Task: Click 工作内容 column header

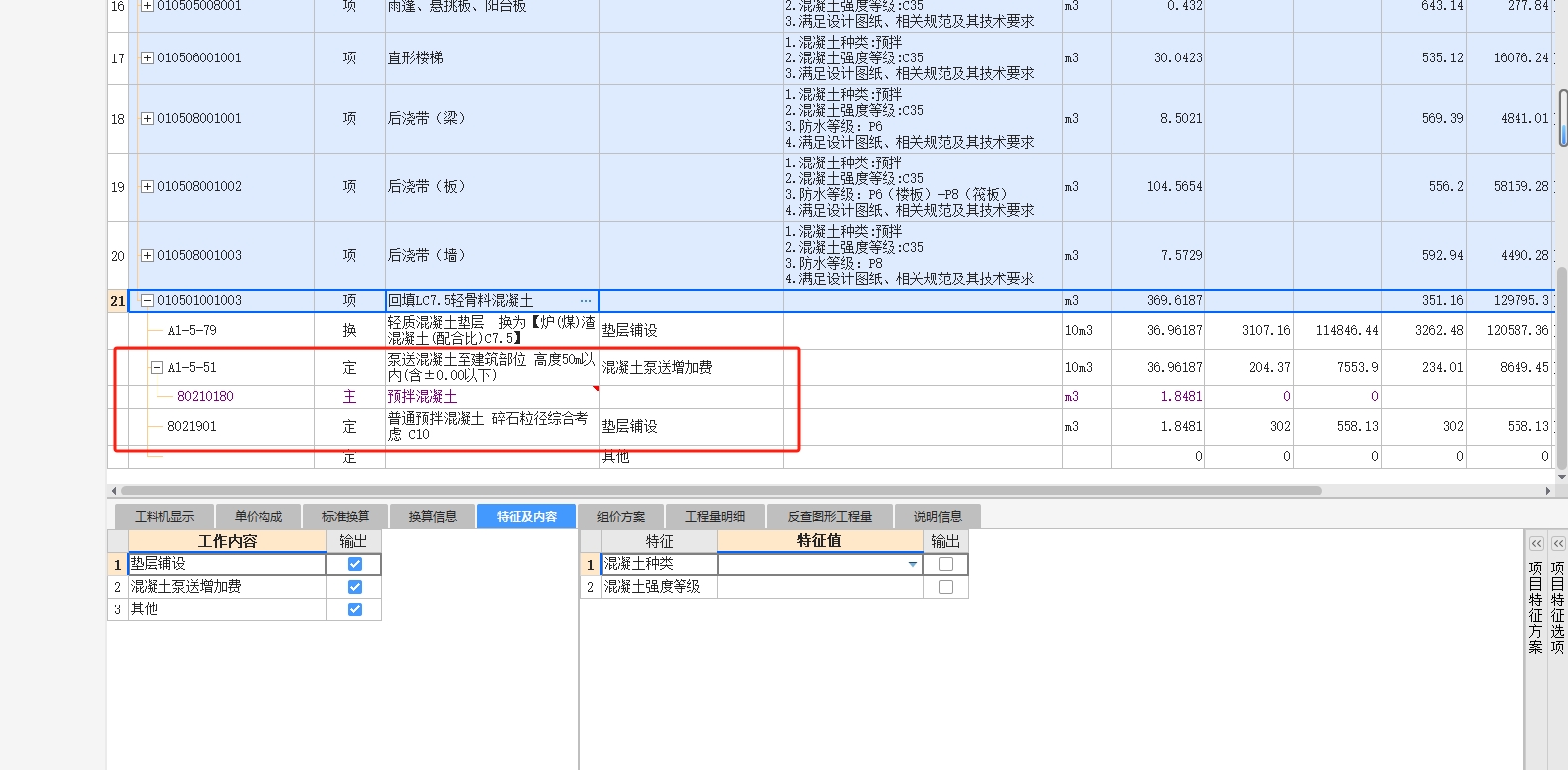Action: 227,541
